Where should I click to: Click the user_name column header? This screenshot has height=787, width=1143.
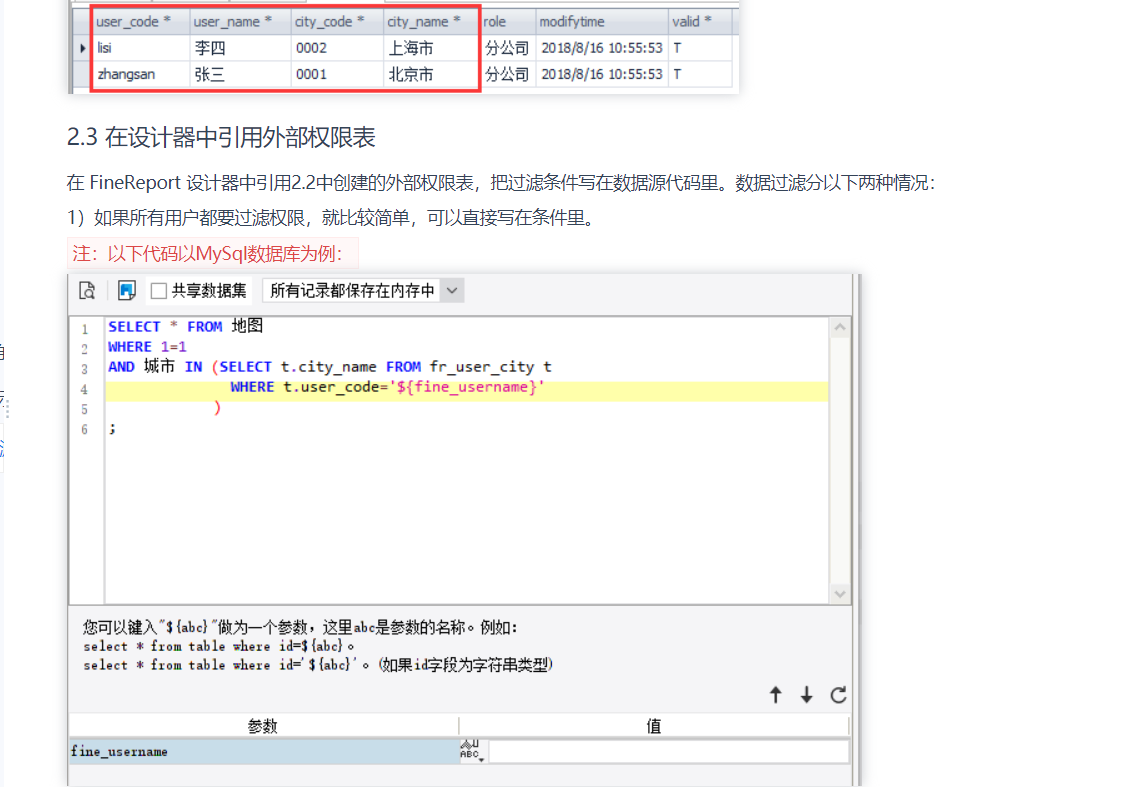pos(241,22)
